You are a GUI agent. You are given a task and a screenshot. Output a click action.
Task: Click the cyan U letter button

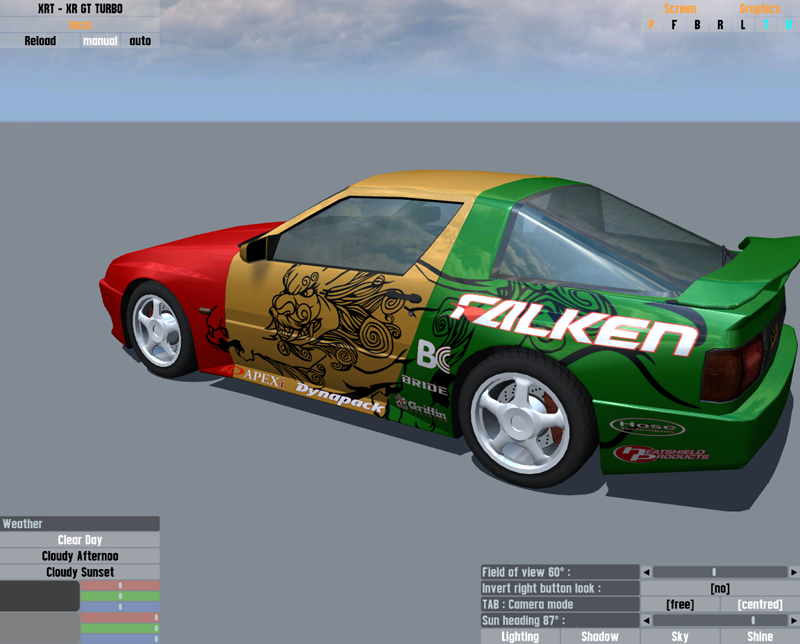coord(789,24)
